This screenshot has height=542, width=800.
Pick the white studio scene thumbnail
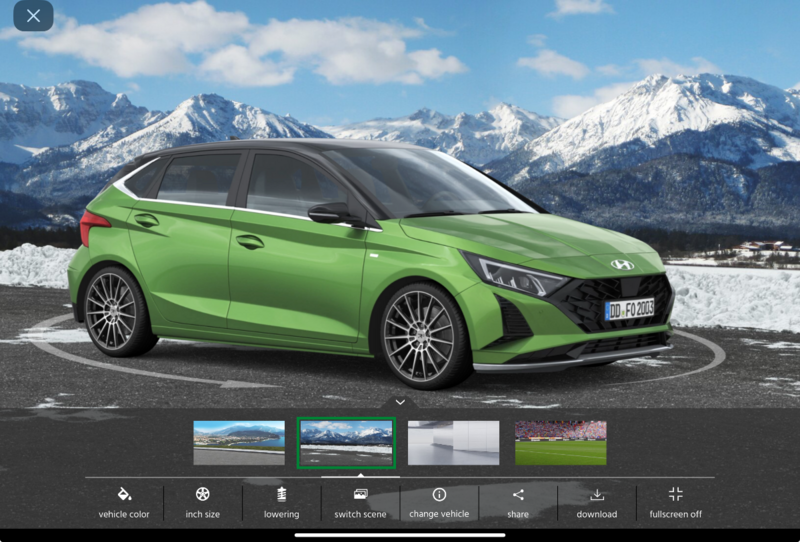[453, 442]
